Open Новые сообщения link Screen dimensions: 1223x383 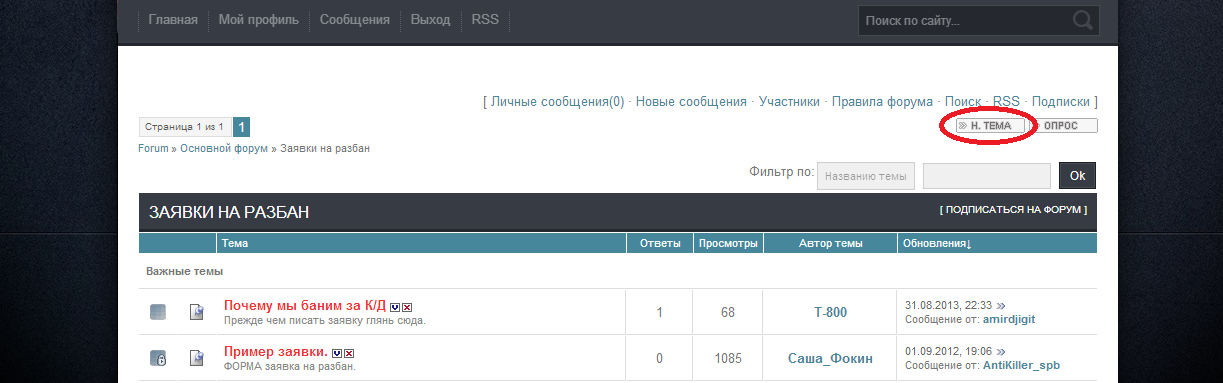pyautogui.click(x=691, y=102)
